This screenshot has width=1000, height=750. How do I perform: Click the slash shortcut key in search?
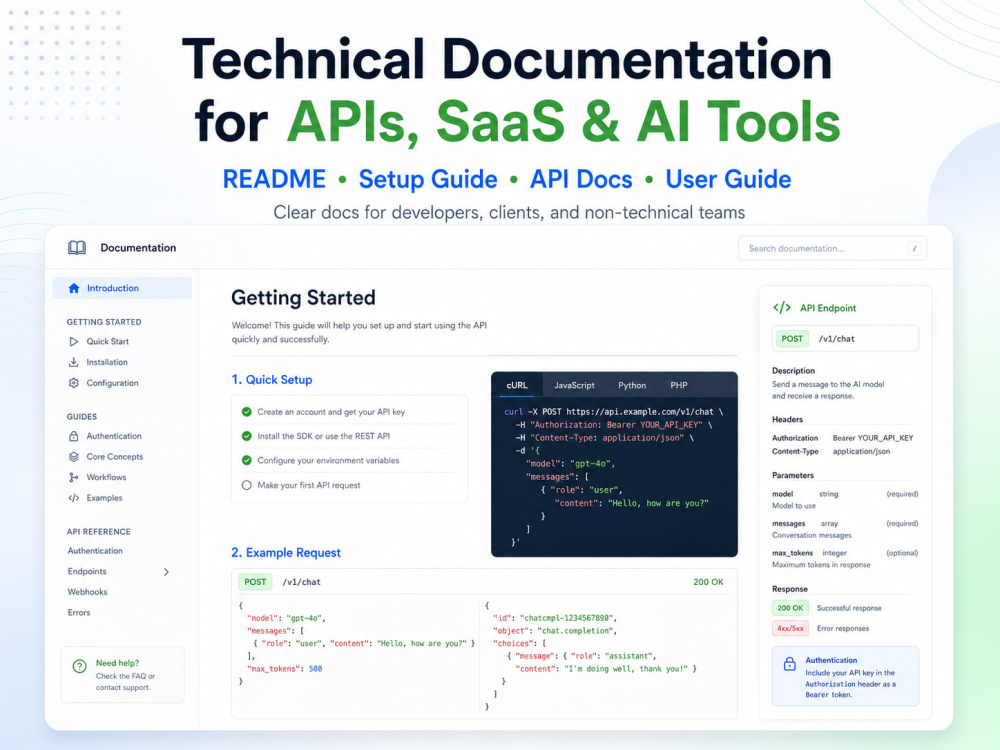point(915,249)
